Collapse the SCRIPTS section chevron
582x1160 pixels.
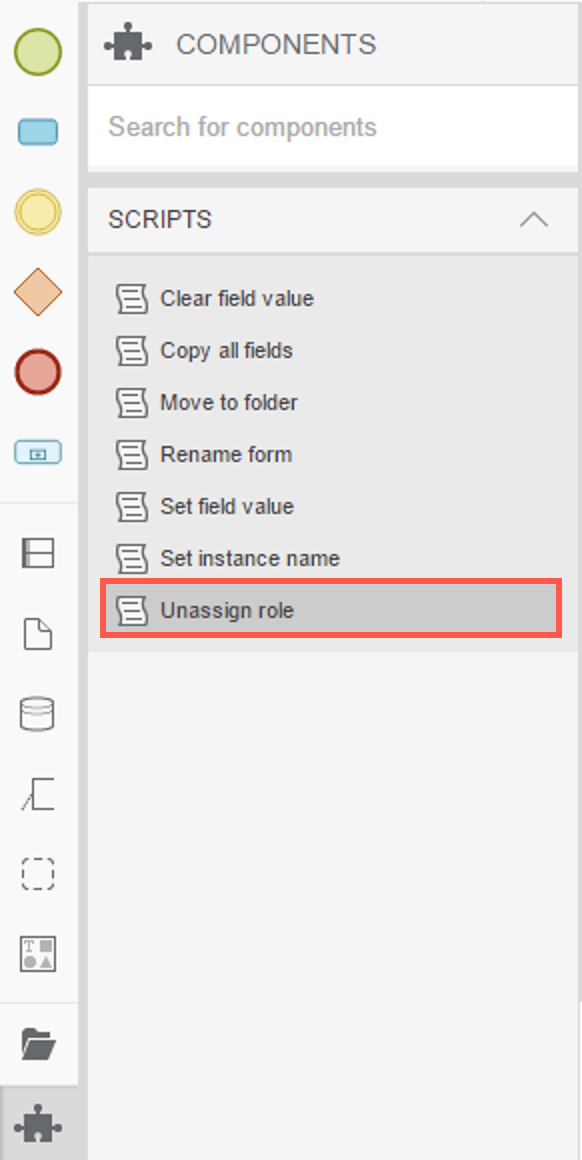tap(534, 220)
